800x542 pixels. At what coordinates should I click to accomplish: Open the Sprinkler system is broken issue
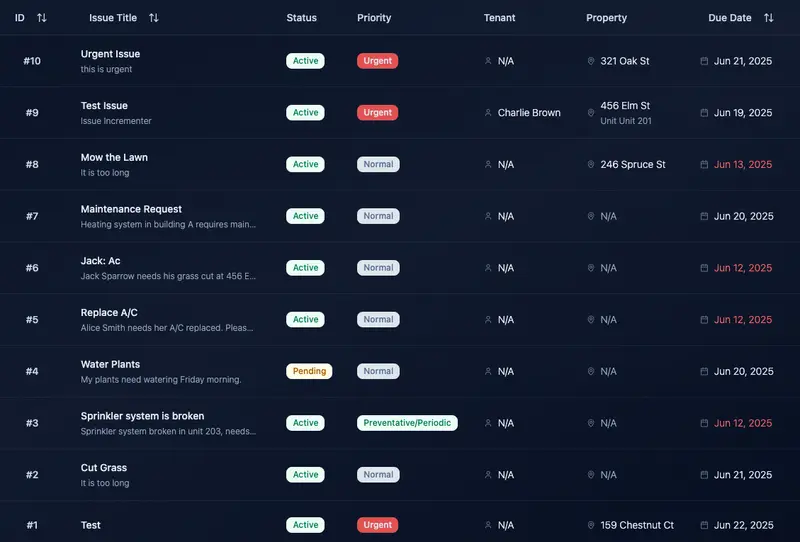142,416
